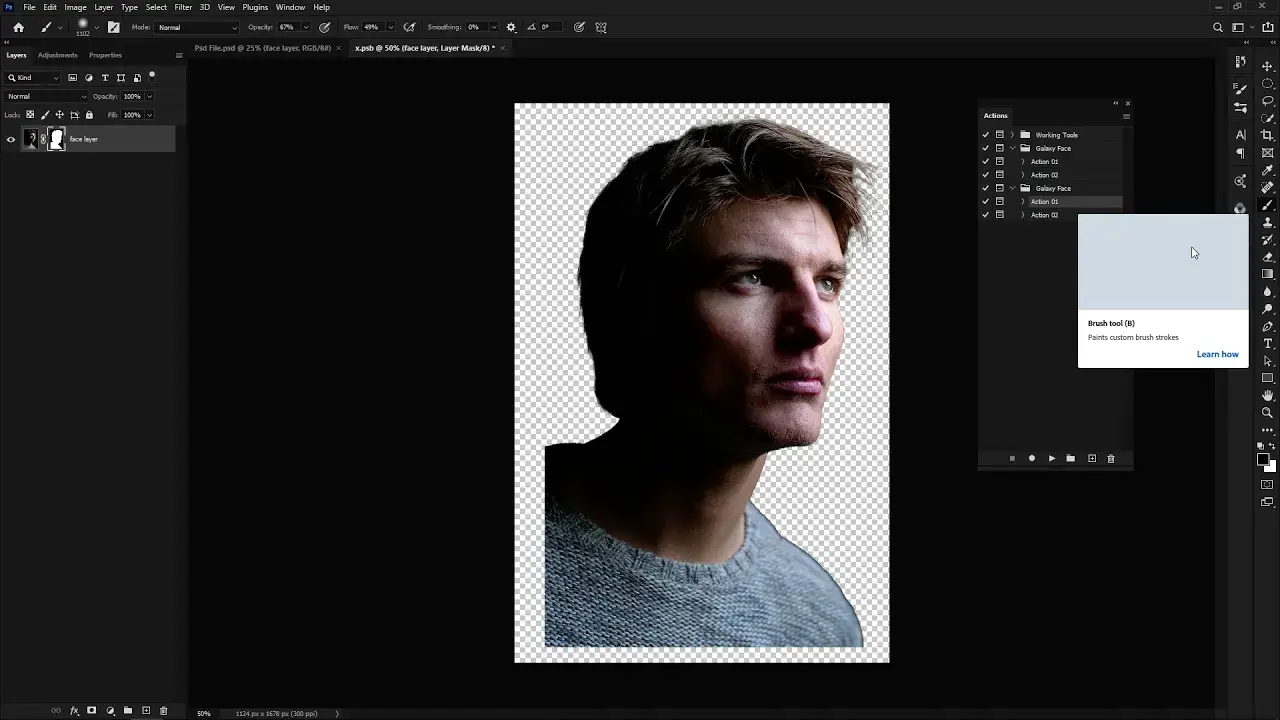Click the foreground color swatch

point(1264,460)
